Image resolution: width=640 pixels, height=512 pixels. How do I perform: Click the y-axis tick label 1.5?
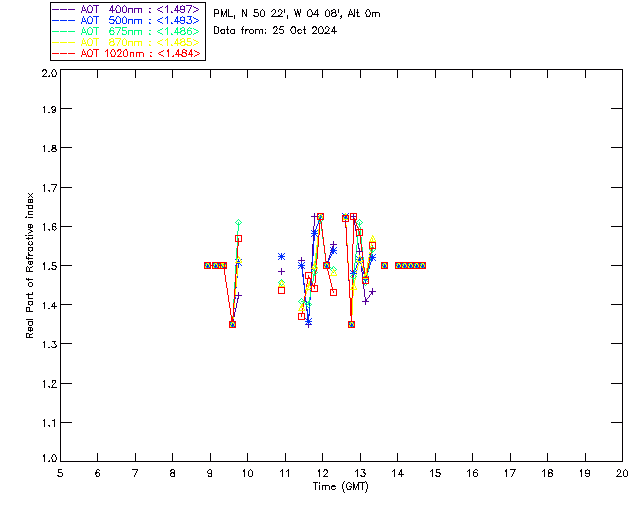(x=49, y=266)
